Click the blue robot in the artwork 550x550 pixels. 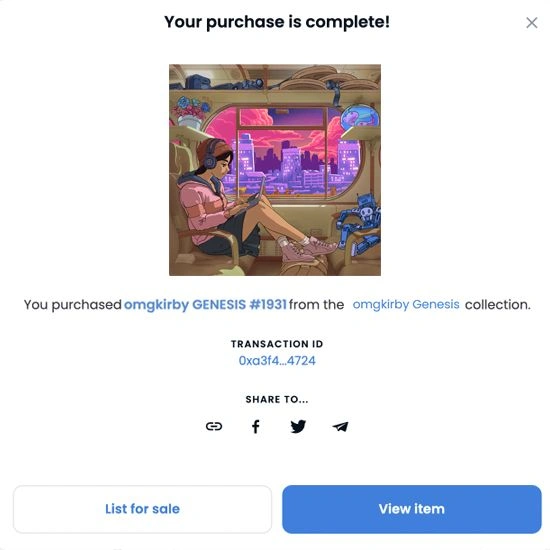pyautogui.click(x=360, y=224)
